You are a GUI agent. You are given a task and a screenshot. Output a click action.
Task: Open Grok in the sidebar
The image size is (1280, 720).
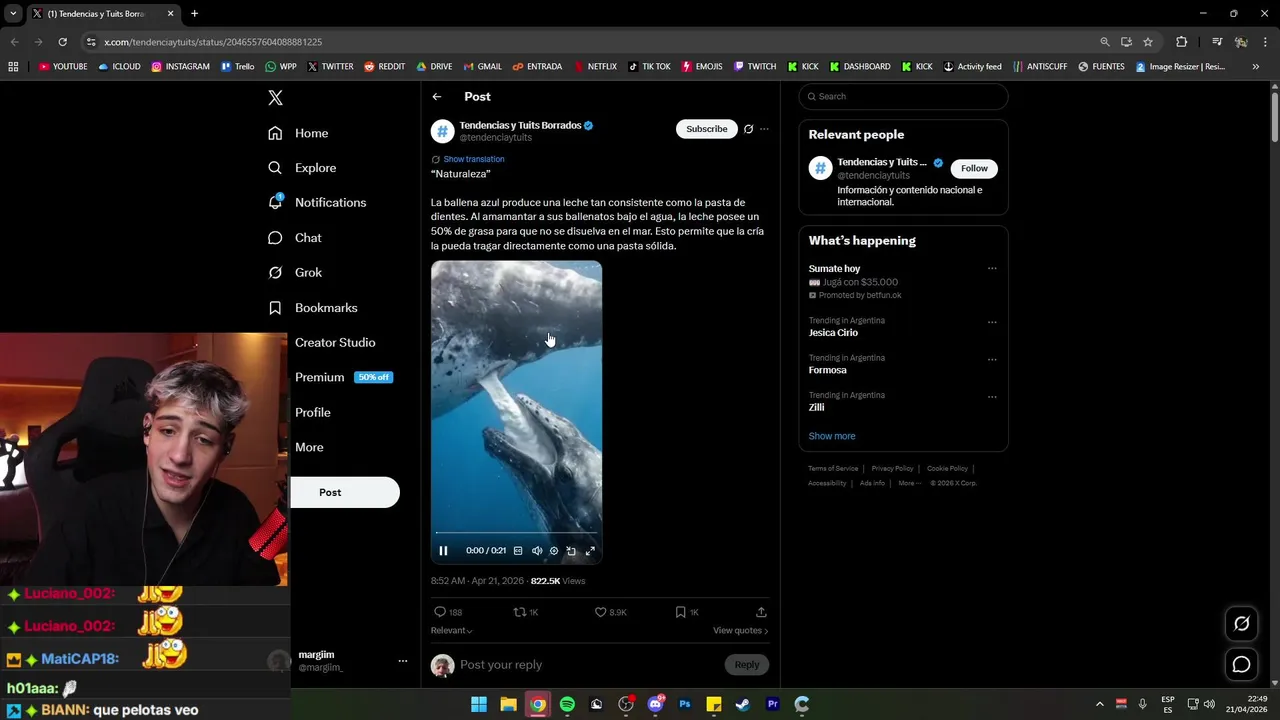pyautogui.click(x=295, y=272)
